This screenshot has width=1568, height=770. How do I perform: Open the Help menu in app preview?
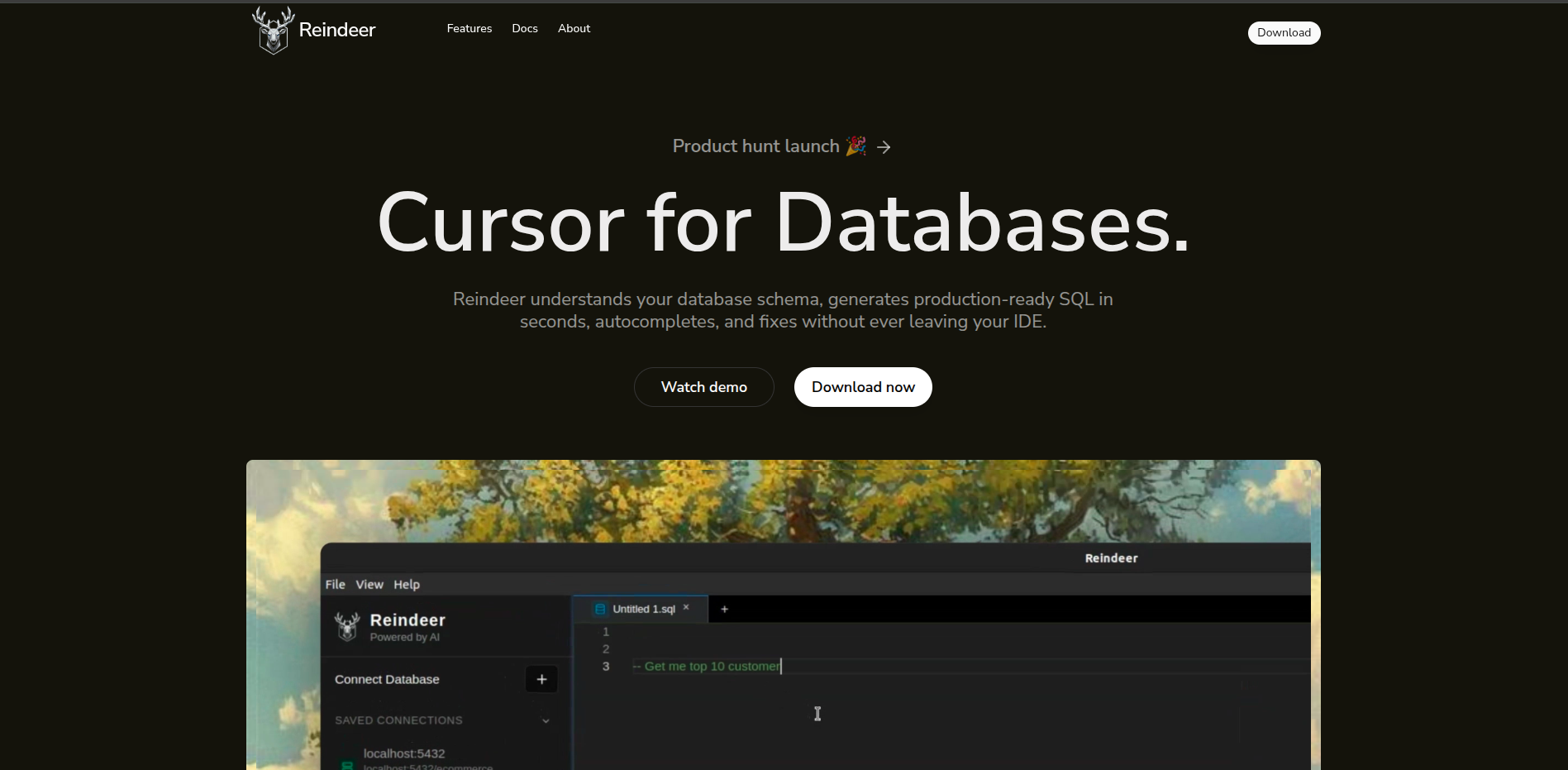click(x=407, y=584)
